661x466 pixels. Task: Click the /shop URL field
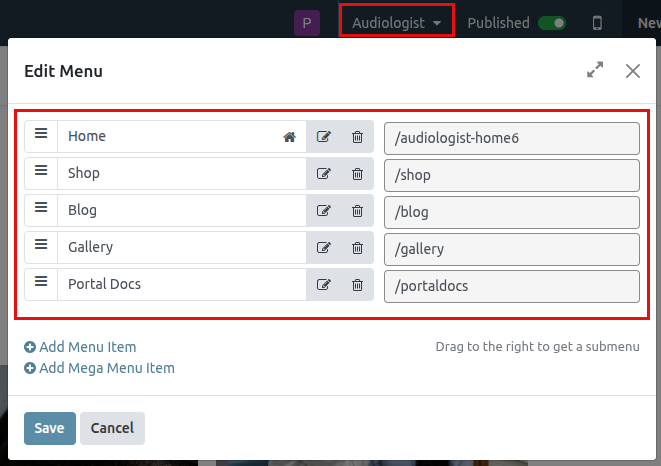point(511,175)
